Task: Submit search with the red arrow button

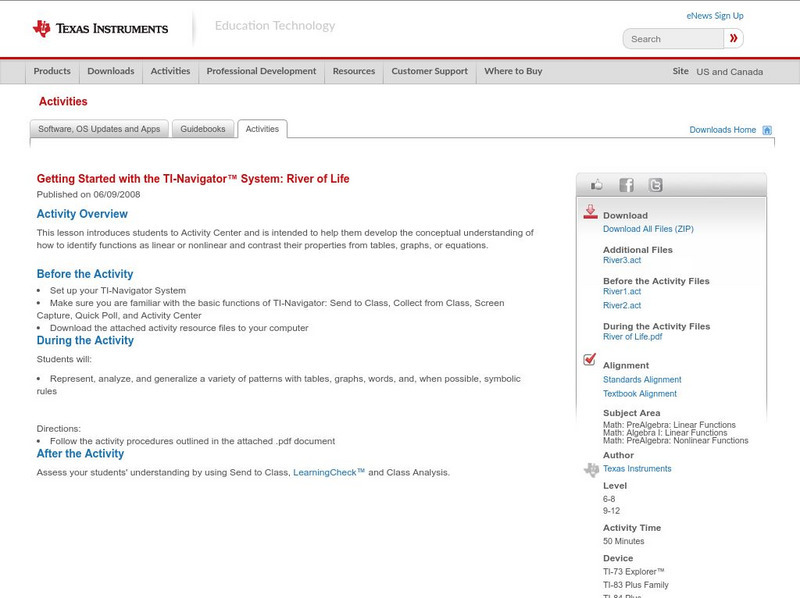Action: [x=733, y=38]
